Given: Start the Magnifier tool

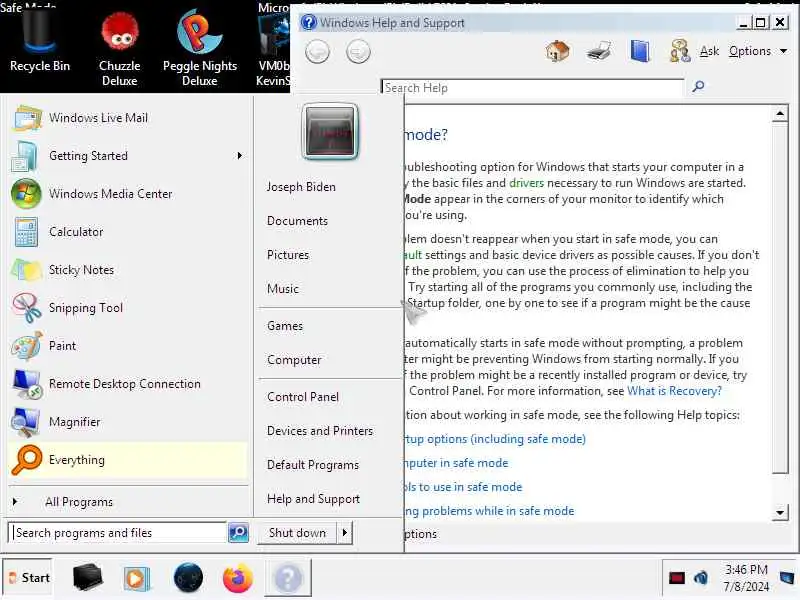Looking at the screenshot, I should click(128, 422).
